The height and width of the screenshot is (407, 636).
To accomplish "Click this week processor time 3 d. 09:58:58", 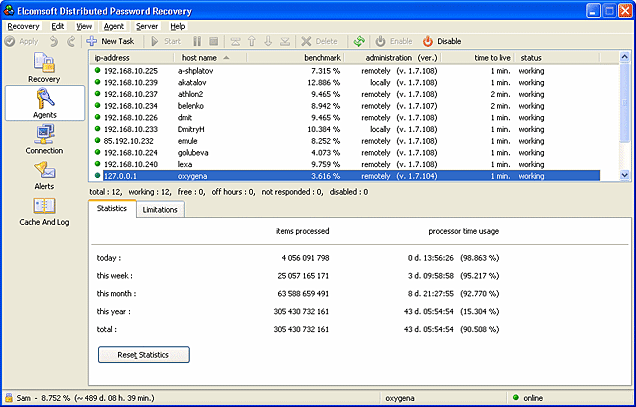I will [431, 276].
